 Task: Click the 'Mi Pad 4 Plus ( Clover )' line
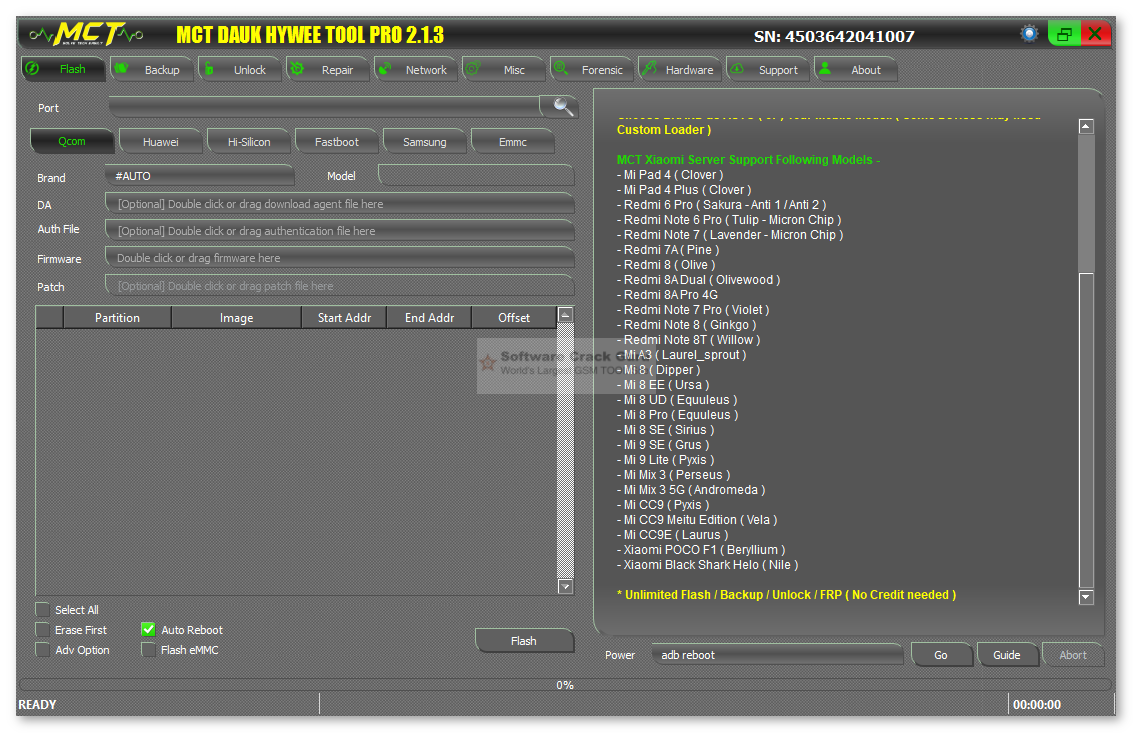[684, 189]
